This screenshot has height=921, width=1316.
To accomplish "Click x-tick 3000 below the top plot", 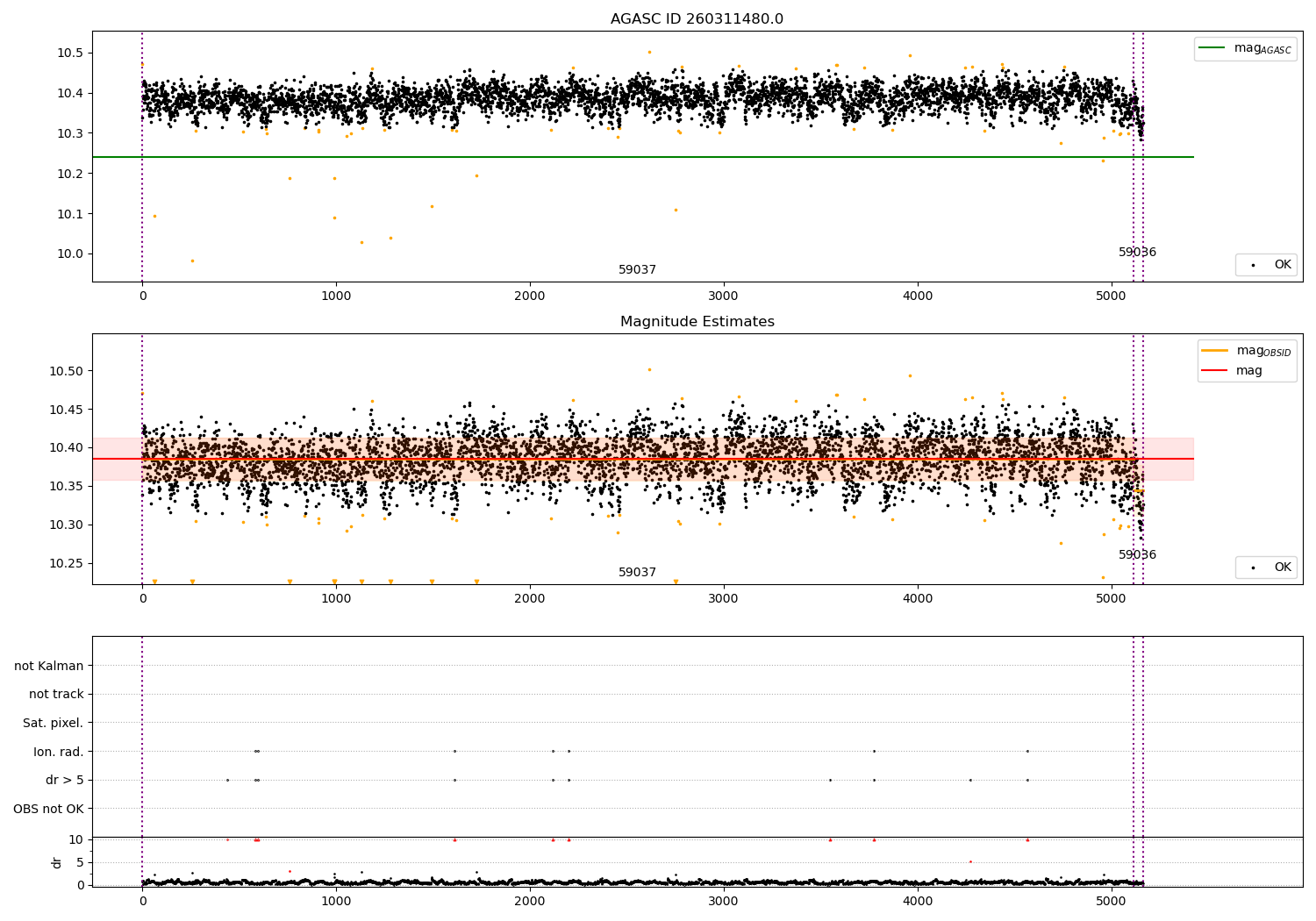I will pos(724,296).
